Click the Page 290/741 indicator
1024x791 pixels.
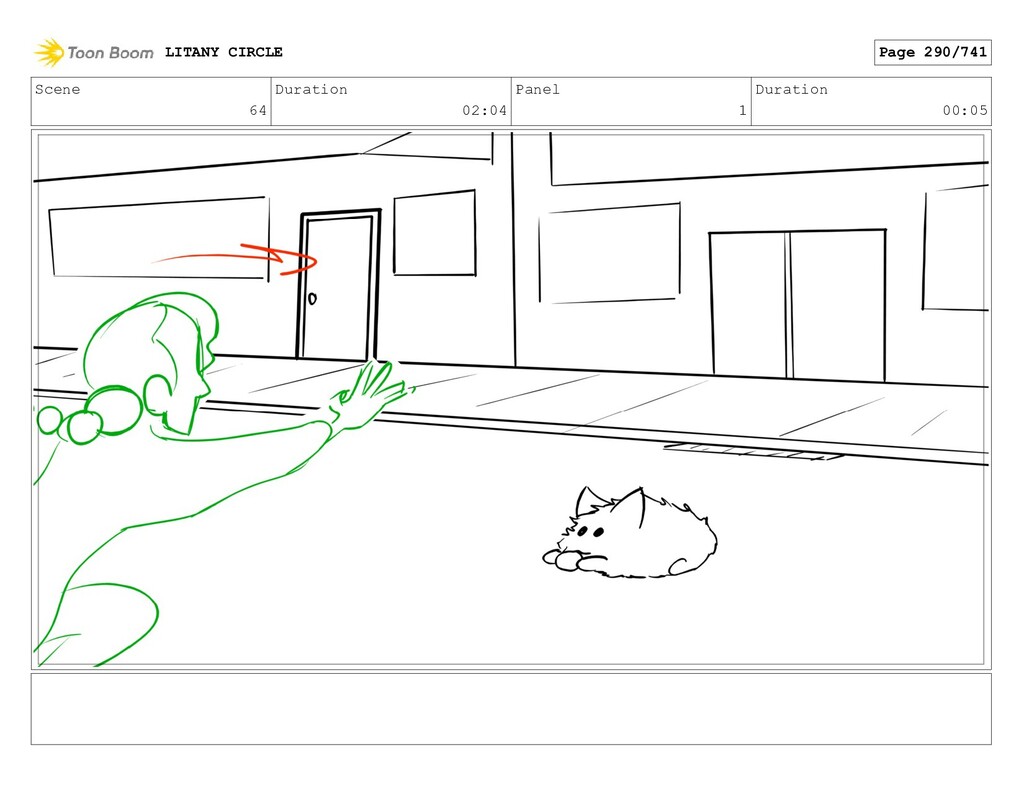pyautogui.click(x=933, y=52)
